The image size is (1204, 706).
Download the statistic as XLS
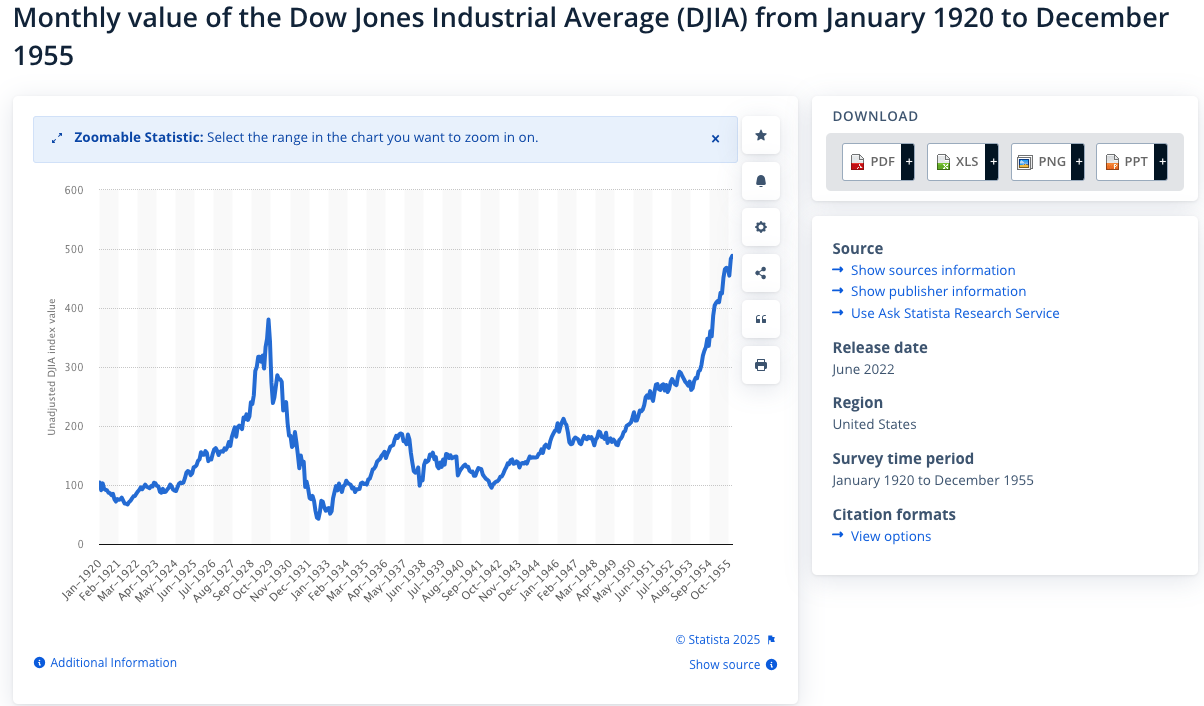click(956, 161)
